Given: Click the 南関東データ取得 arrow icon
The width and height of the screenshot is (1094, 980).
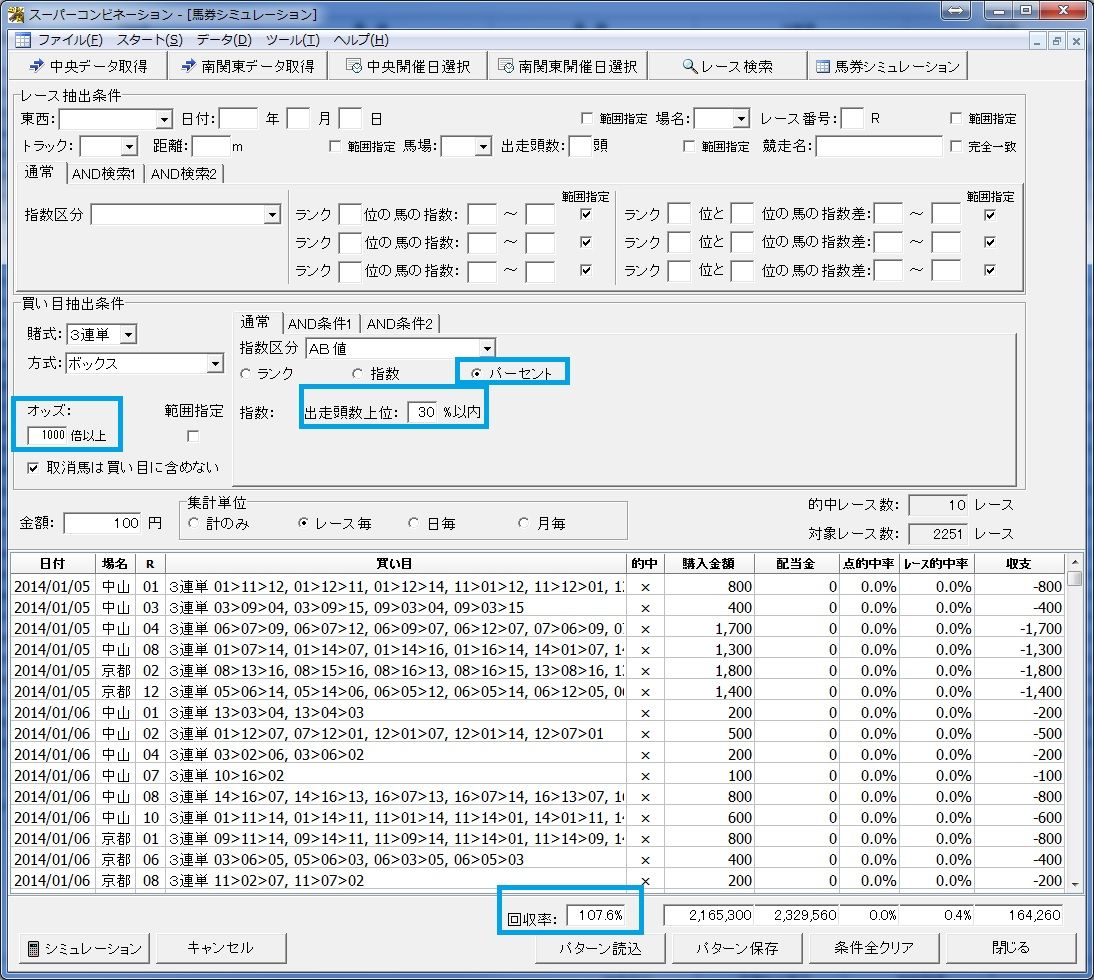Looking at the screenshot, I should [188, 66].
